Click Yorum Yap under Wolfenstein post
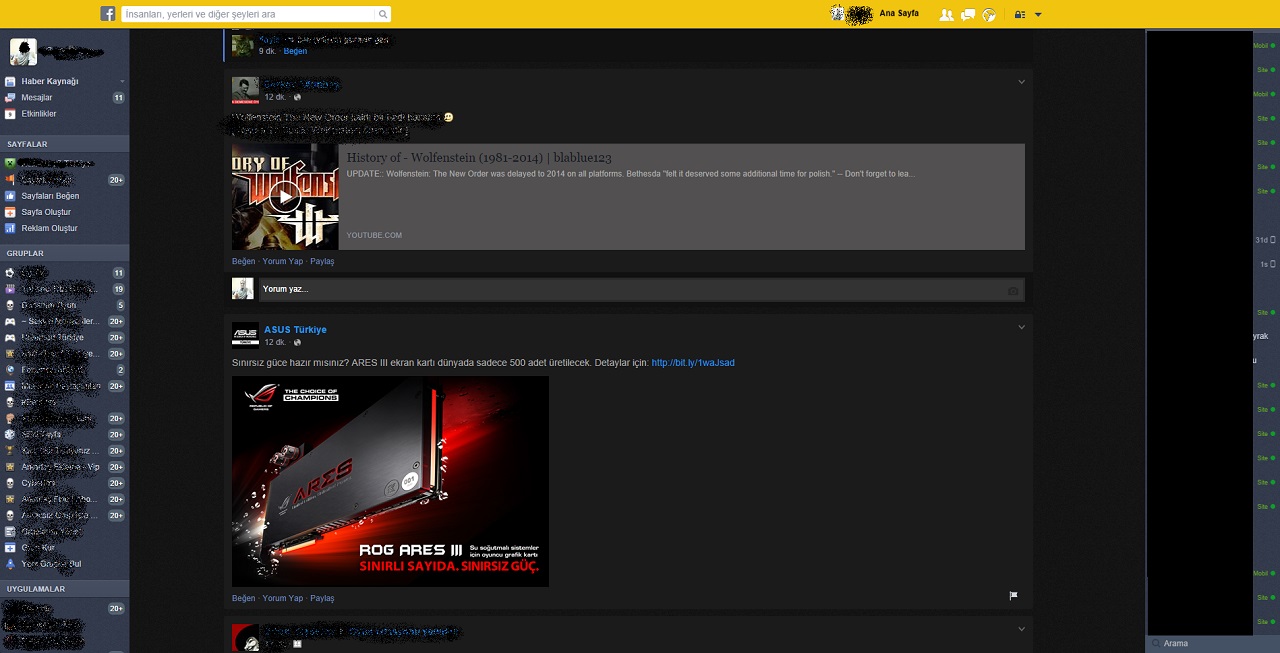1280x653 pixels. [x=282, y=261]
